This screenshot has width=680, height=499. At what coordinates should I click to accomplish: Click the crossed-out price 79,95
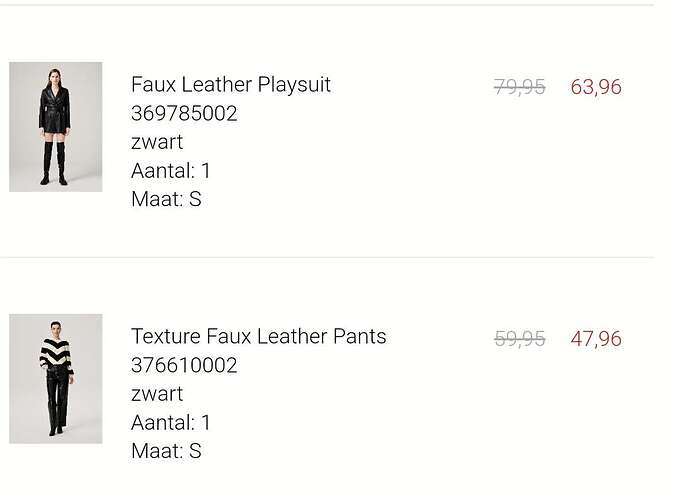coord(520,87)
